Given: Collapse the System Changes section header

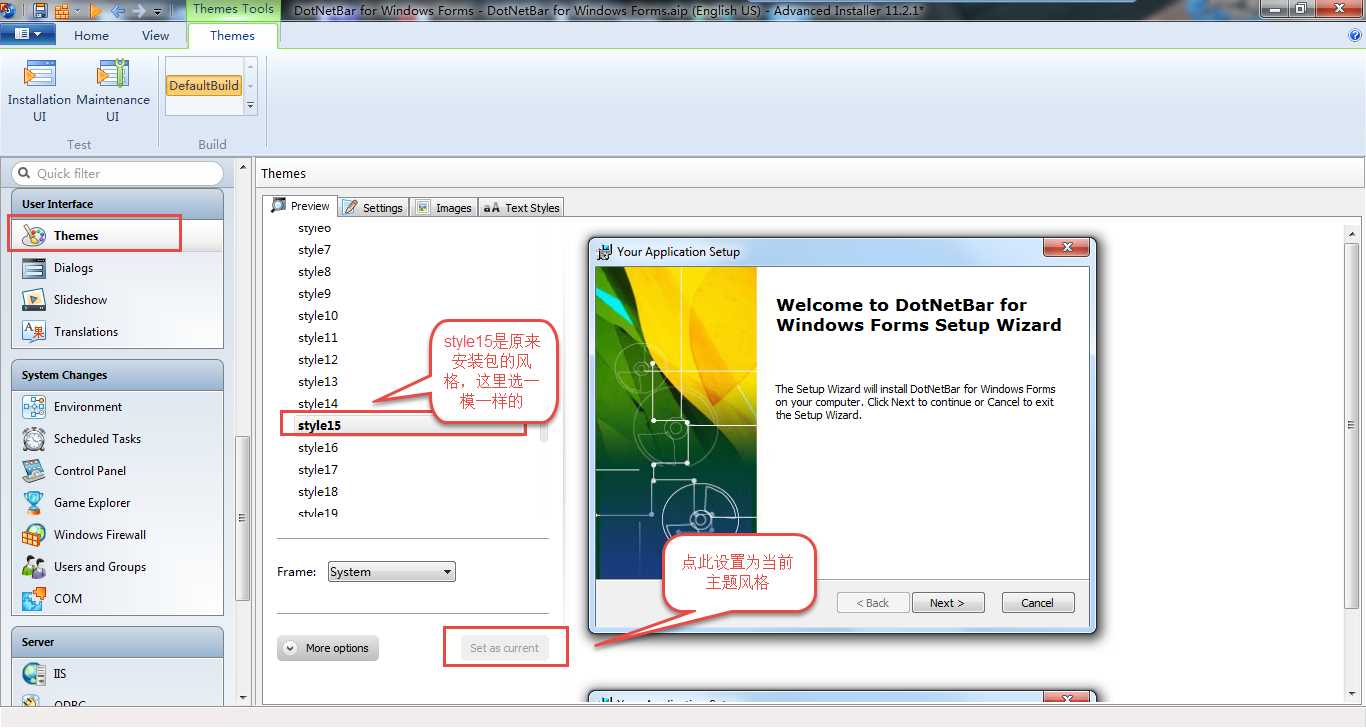Looking at the screenshot, I should (x=117, y=375).
